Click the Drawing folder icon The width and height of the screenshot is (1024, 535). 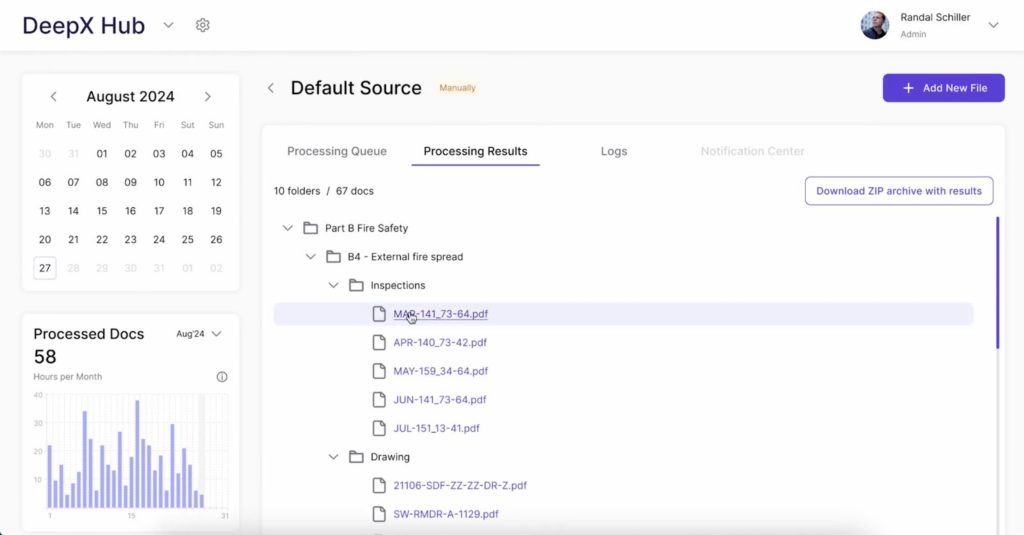tap(356, 457)
